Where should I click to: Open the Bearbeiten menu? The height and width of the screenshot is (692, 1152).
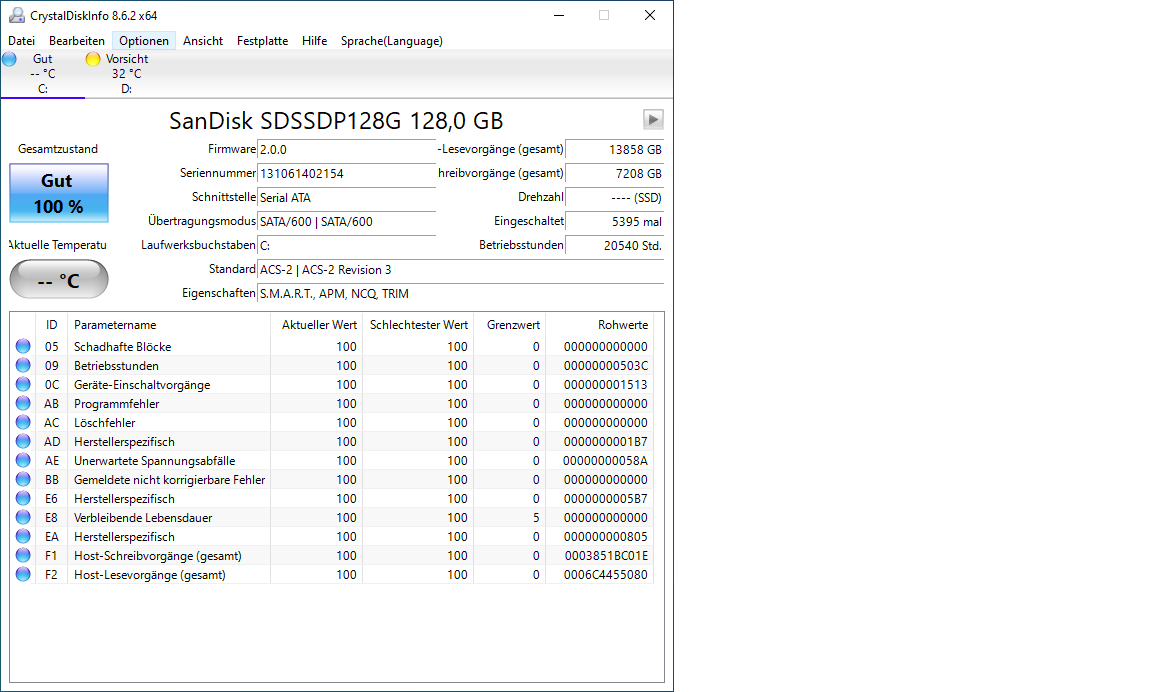coord(77,41)
